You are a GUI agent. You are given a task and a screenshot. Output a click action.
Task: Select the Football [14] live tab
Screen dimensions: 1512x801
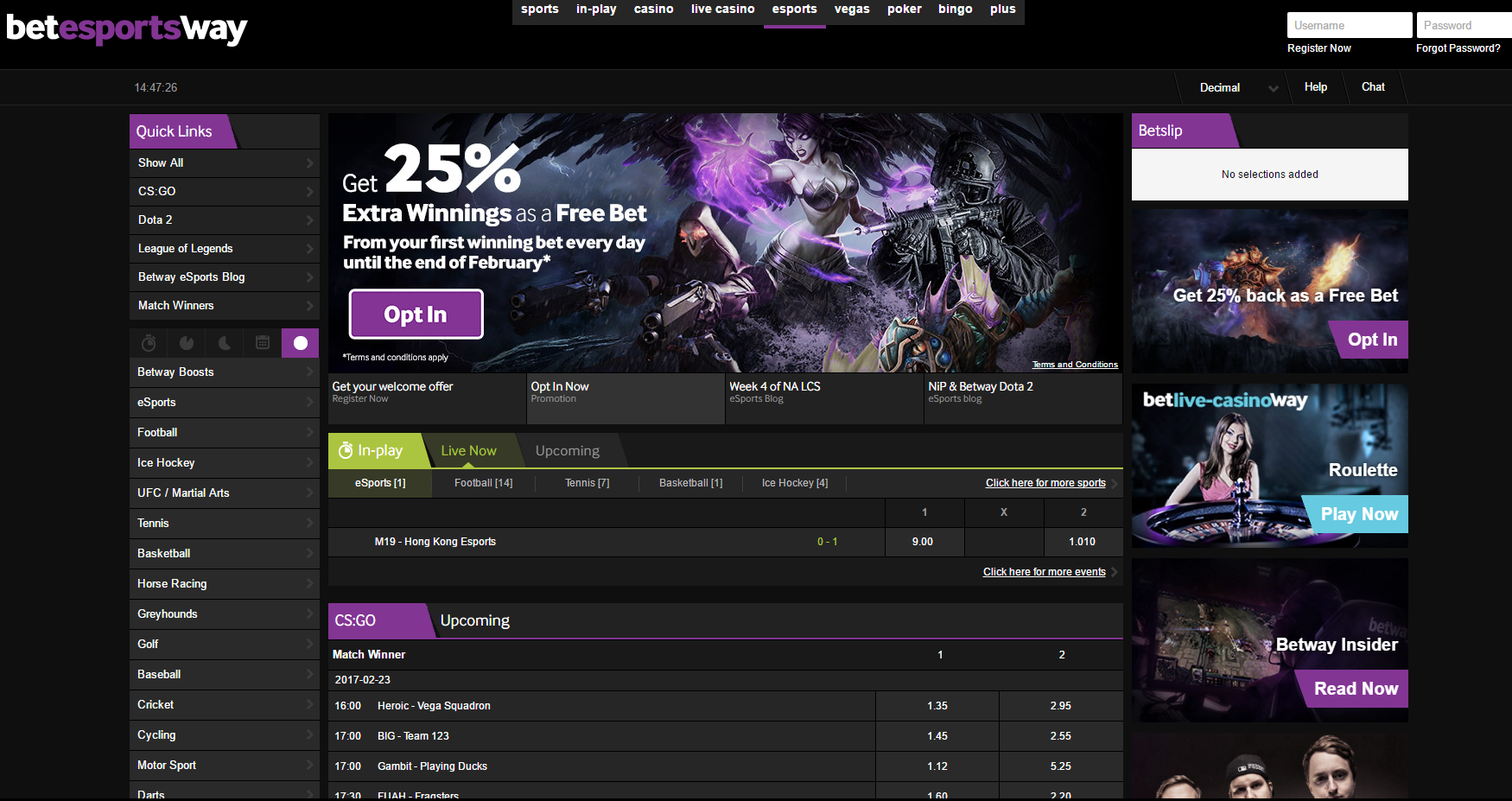point(484,483)
